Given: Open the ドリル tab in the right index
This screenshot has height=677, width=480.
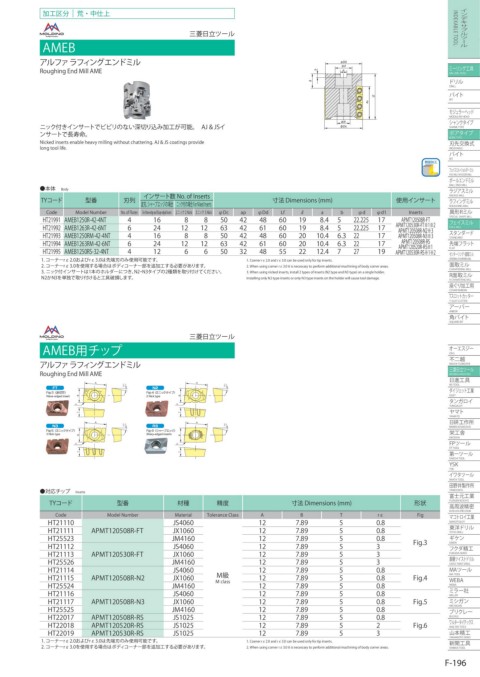Looking at the screenshot, I should 464,83.
